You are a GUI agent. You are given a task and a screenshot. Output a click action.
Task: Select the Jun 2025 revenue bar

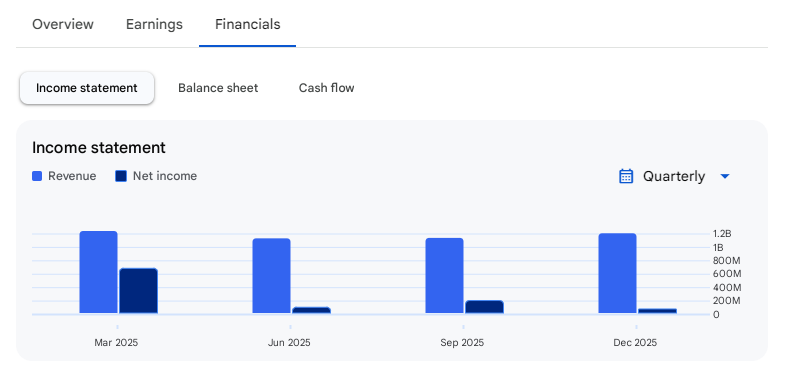271,276
